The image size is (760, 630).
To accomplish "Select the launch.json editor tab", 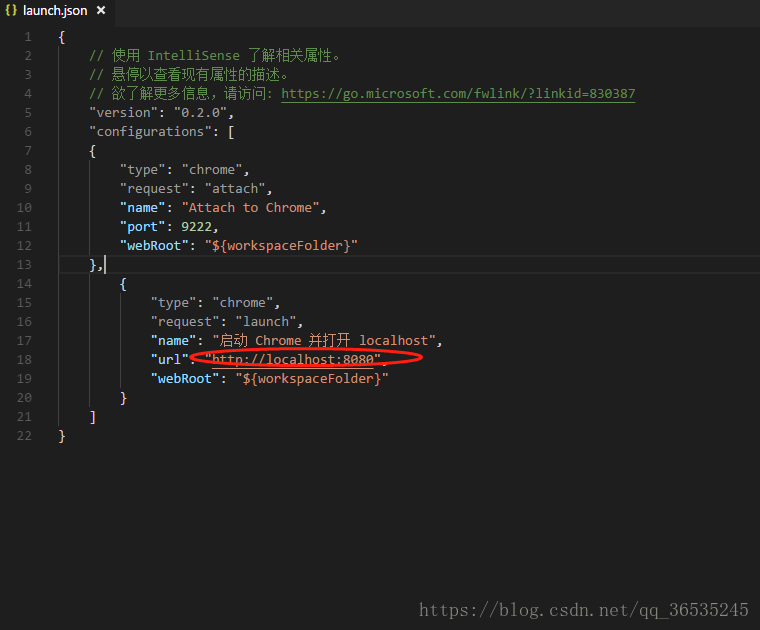I will (x=57, y=11).
